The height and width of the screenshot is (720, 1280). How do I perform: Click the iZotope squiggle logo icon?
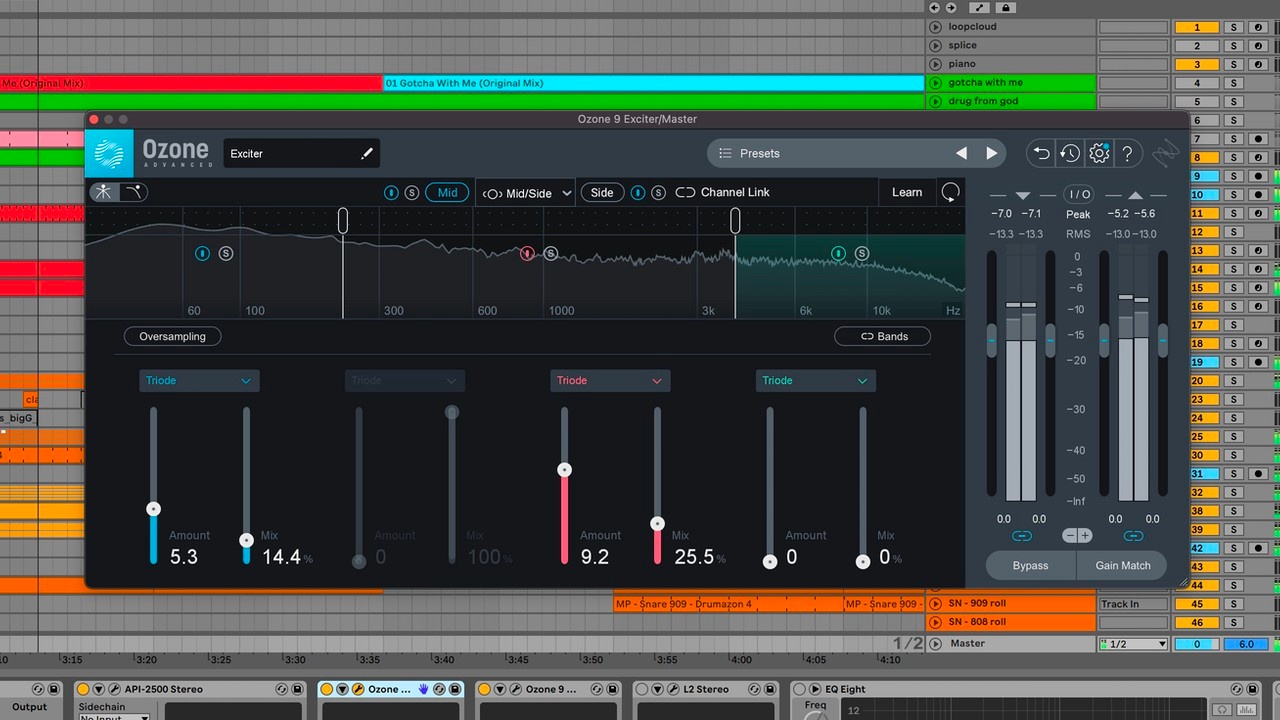(1165, 154)
